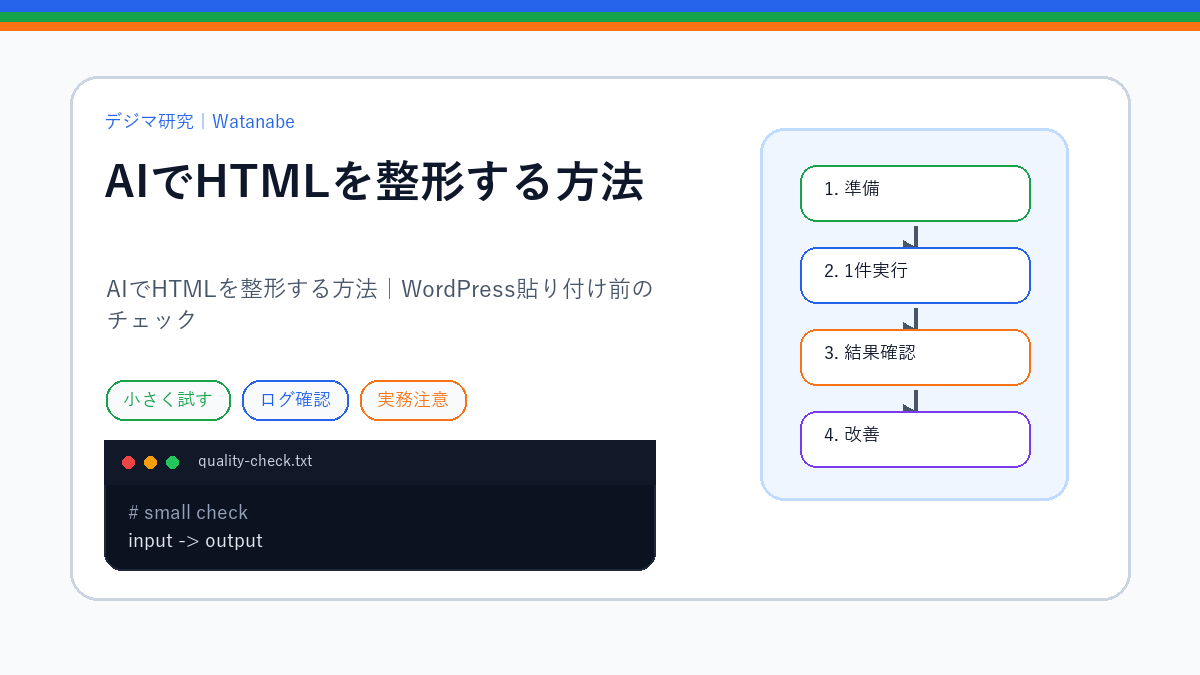
Task: Click the 'input -> output' code line
Action: 195,541
